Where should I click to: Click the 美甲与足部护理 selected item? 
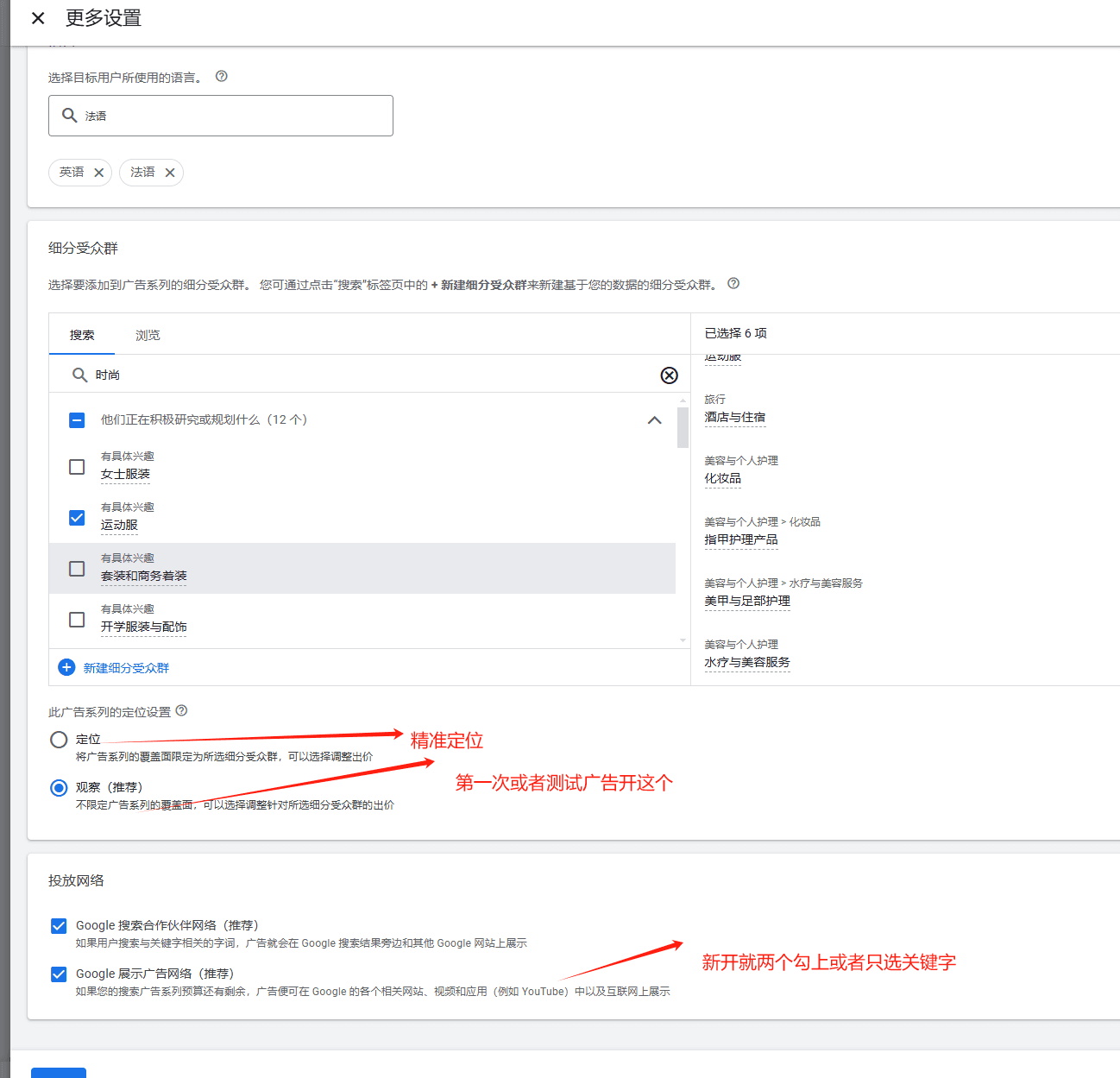[746, 601]
